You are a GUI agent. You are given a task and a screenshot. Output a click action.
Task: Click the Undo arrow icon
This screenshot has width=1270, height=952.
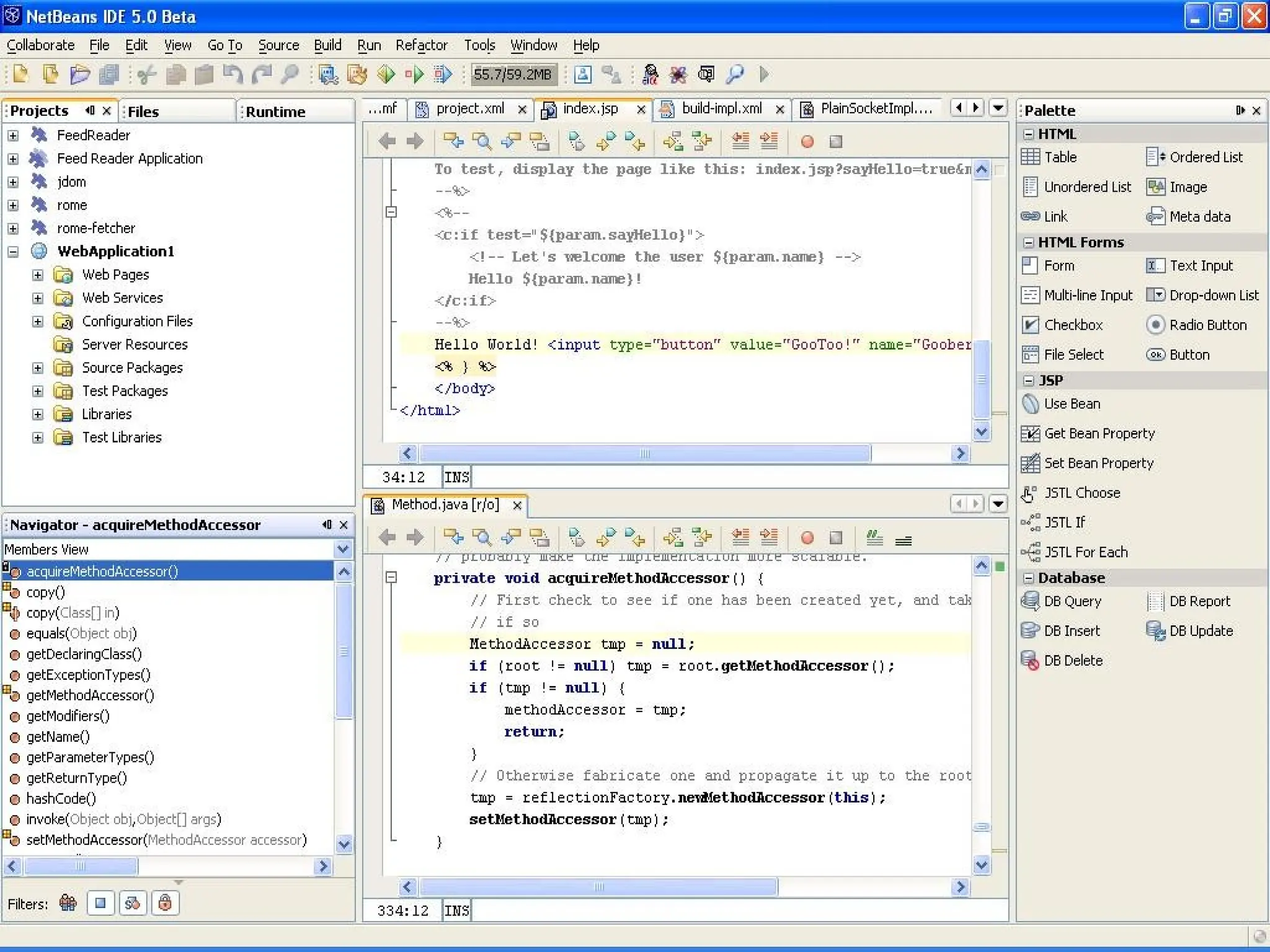[x=233, y=75]
